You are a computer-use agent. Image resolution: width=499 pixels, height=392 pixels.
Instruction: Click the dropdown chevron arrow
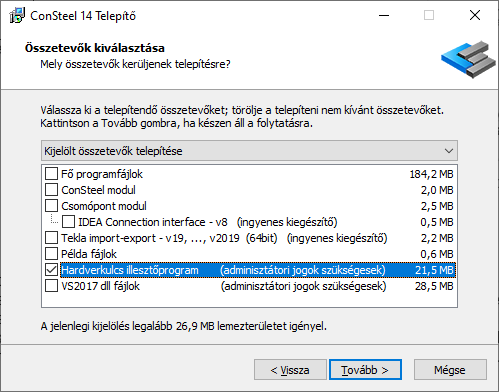[x=449, y=151]
